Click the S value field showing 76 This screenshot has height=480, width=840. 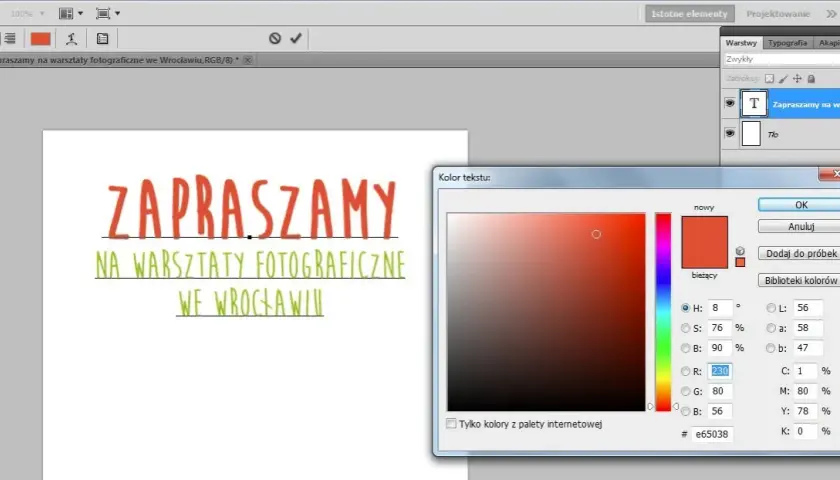coord(719,328)
